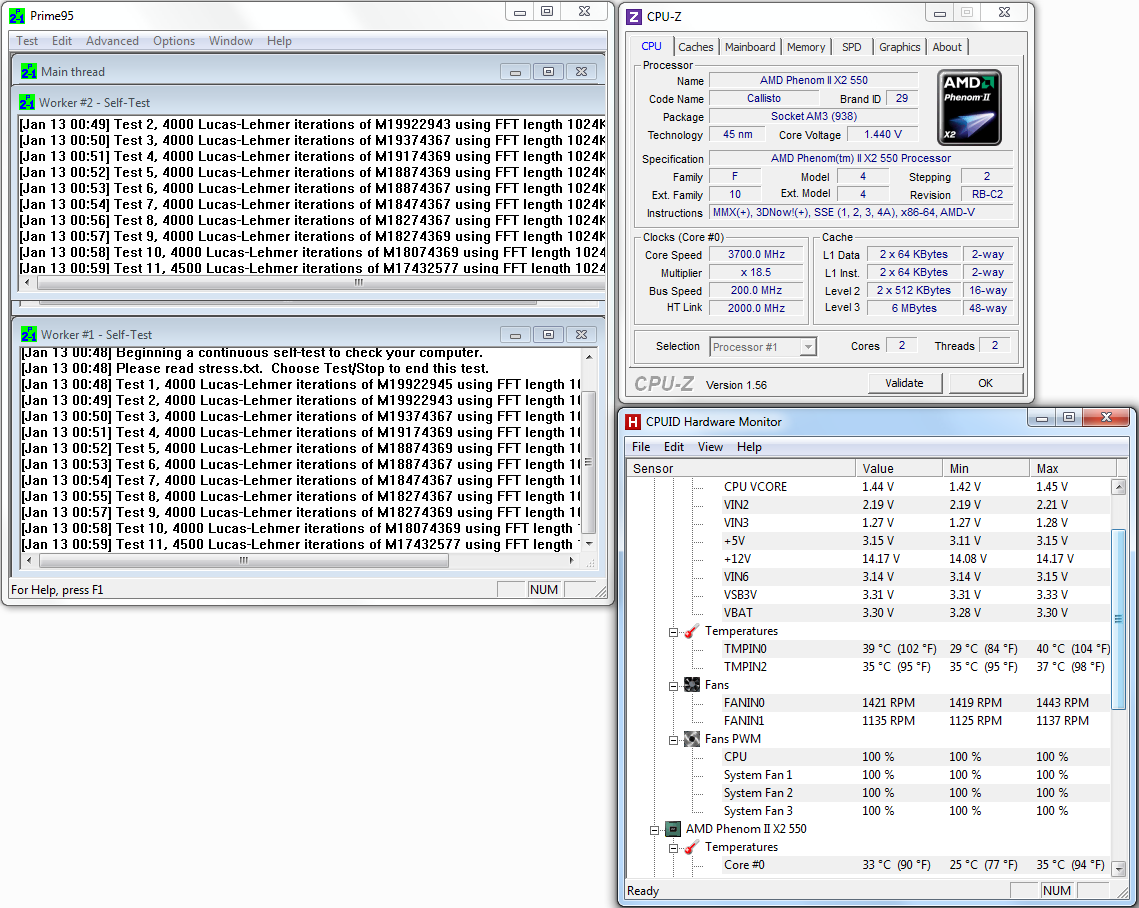The height and width of the screenshot is (908, 1139).
Task: Collapse the AMD Phenom II X2 550 node
Action: click(x=654, y=829)
